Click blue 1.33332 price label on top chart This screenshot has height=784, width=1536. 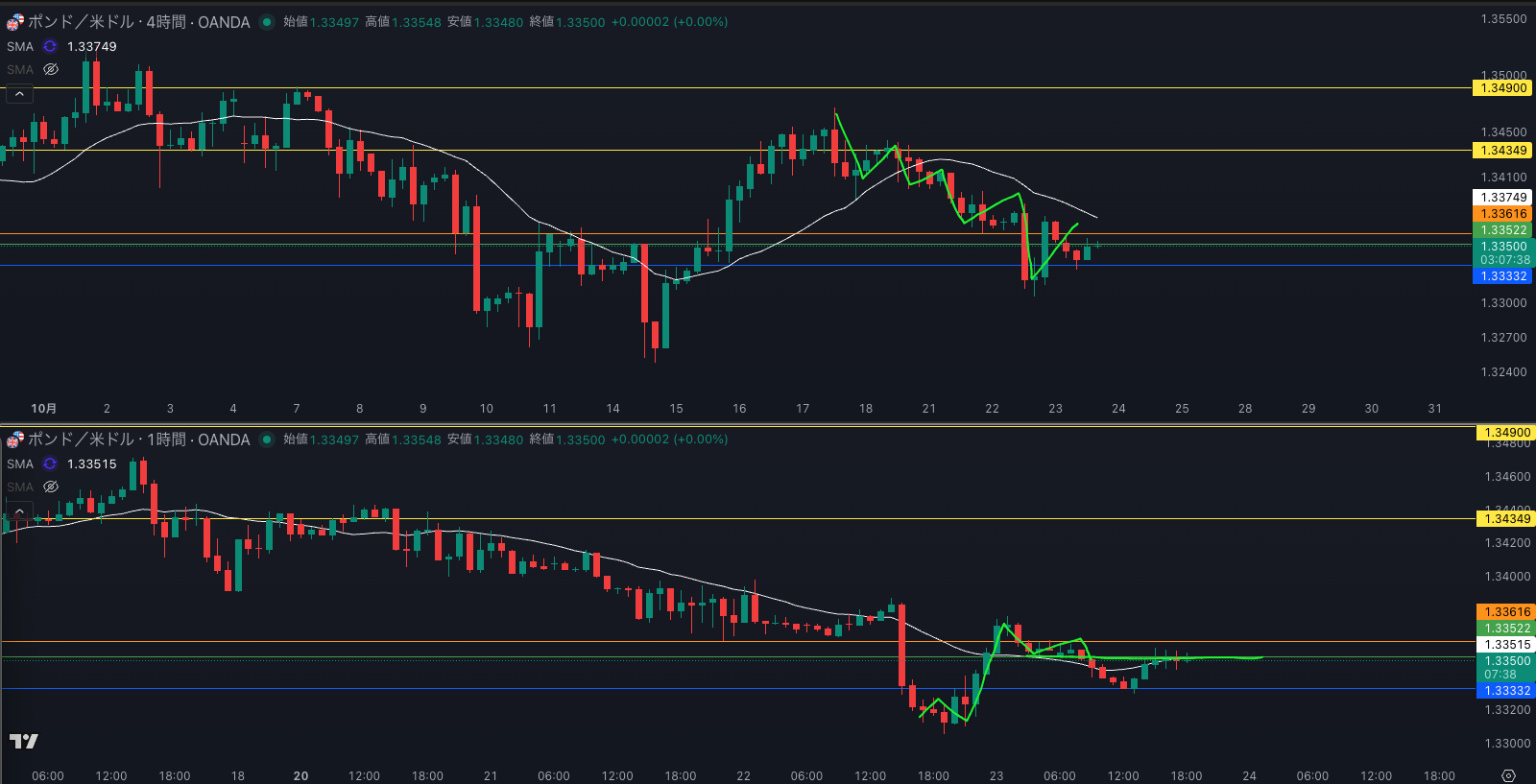[x=1502, y=276]
